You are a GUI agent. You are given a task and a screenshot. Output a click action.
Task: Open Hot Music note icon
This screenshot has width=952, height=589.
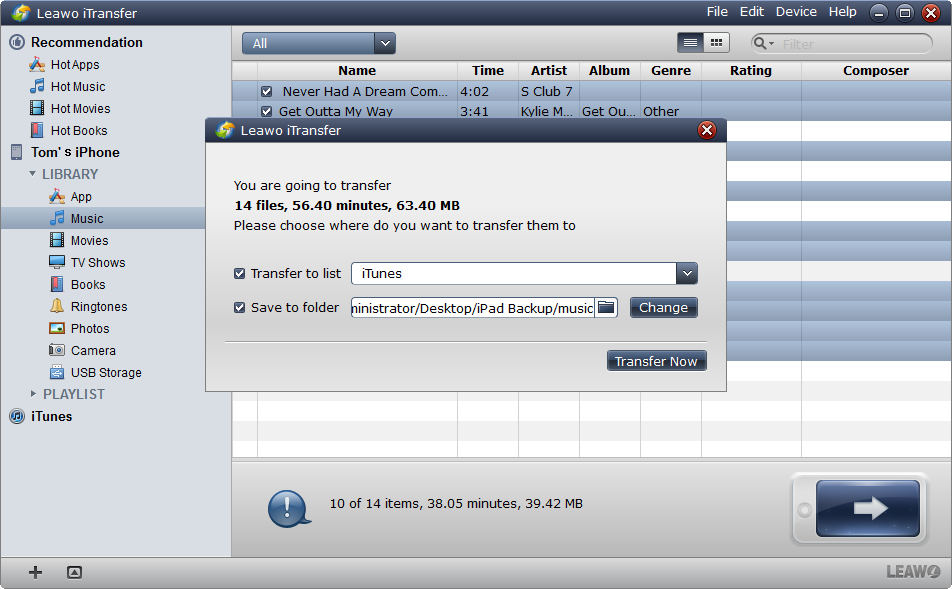(x=37, y=86)
